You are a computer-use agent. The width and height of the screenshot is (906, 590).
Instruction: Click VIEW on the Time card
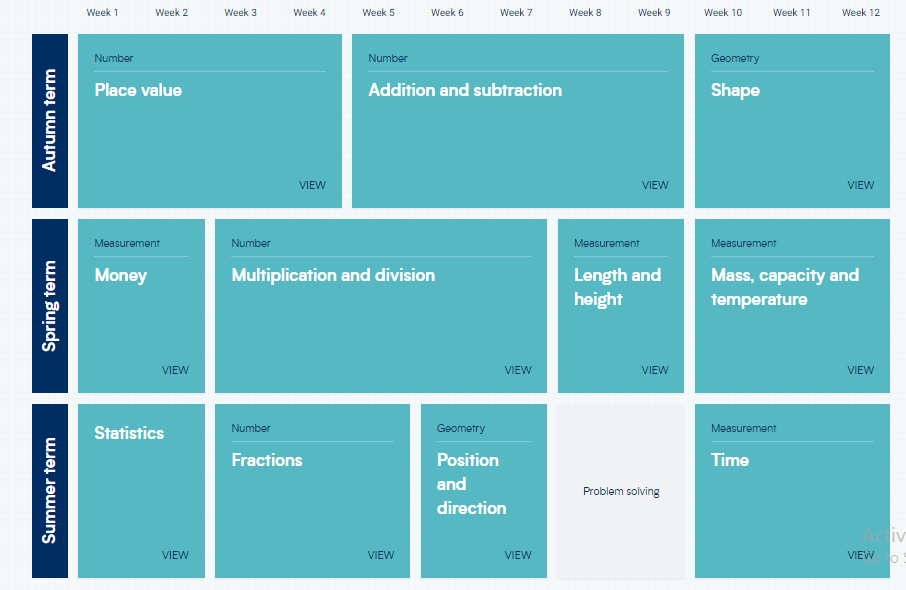click(860, 555)
